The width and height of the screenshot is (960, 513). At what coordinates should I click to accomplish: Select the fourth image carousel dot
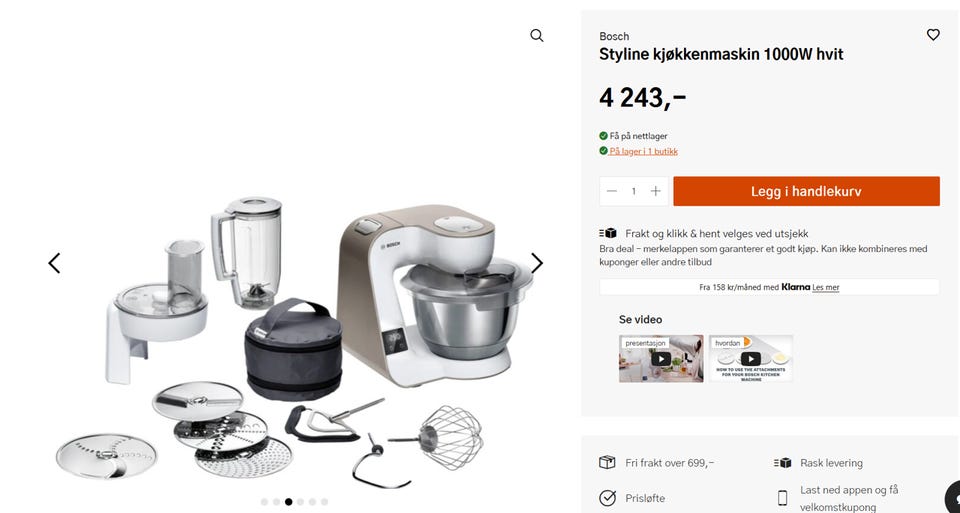pos(301,502)
